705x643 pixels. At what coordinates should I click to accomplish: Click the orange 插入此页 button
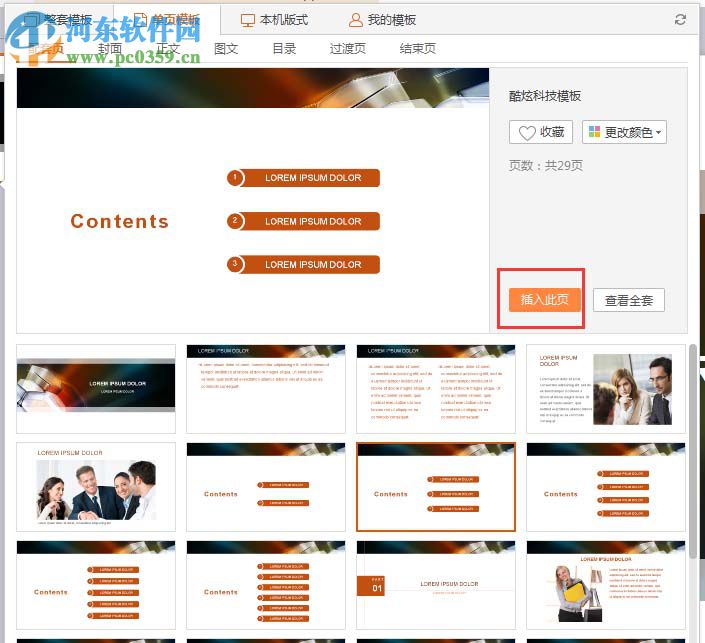click(544, 300)
